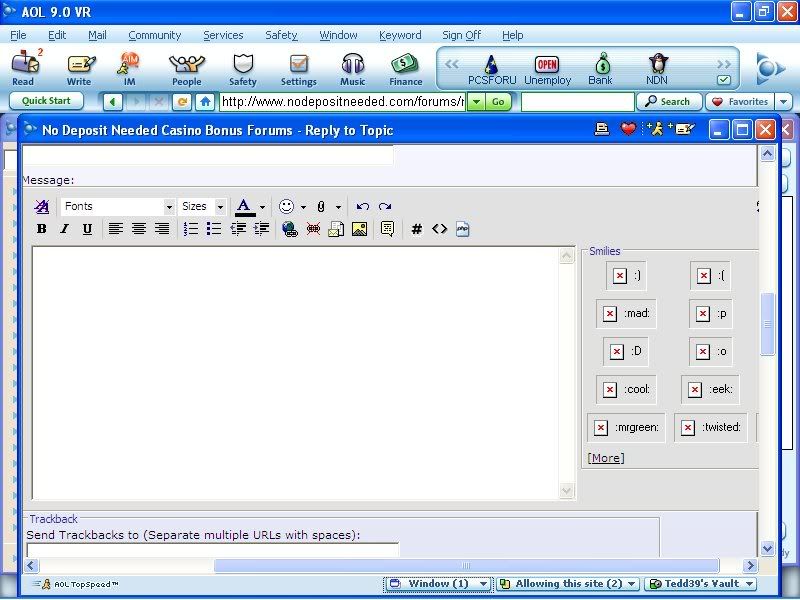Align text right in editor
Viewport: 800px width, 600px height.
(162, 229)
